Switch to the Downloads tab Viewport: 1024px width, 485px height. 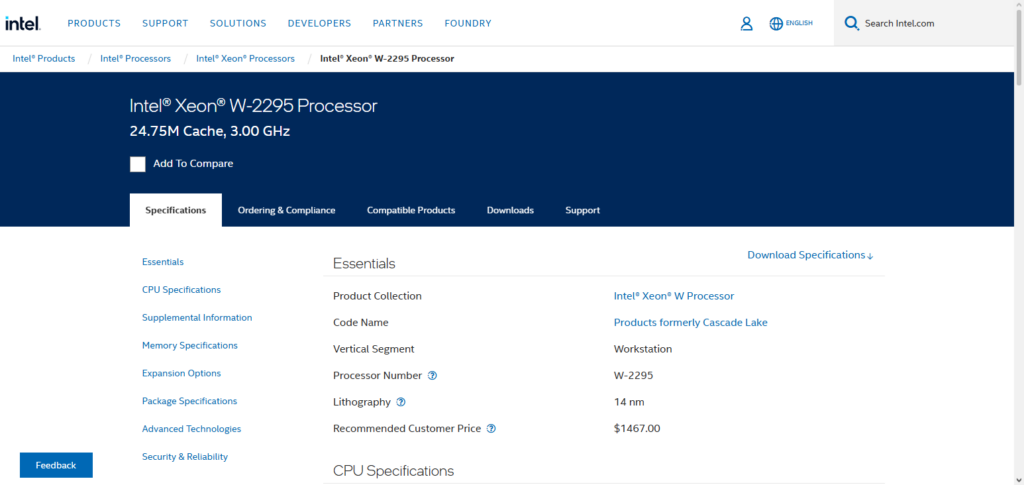510,210
